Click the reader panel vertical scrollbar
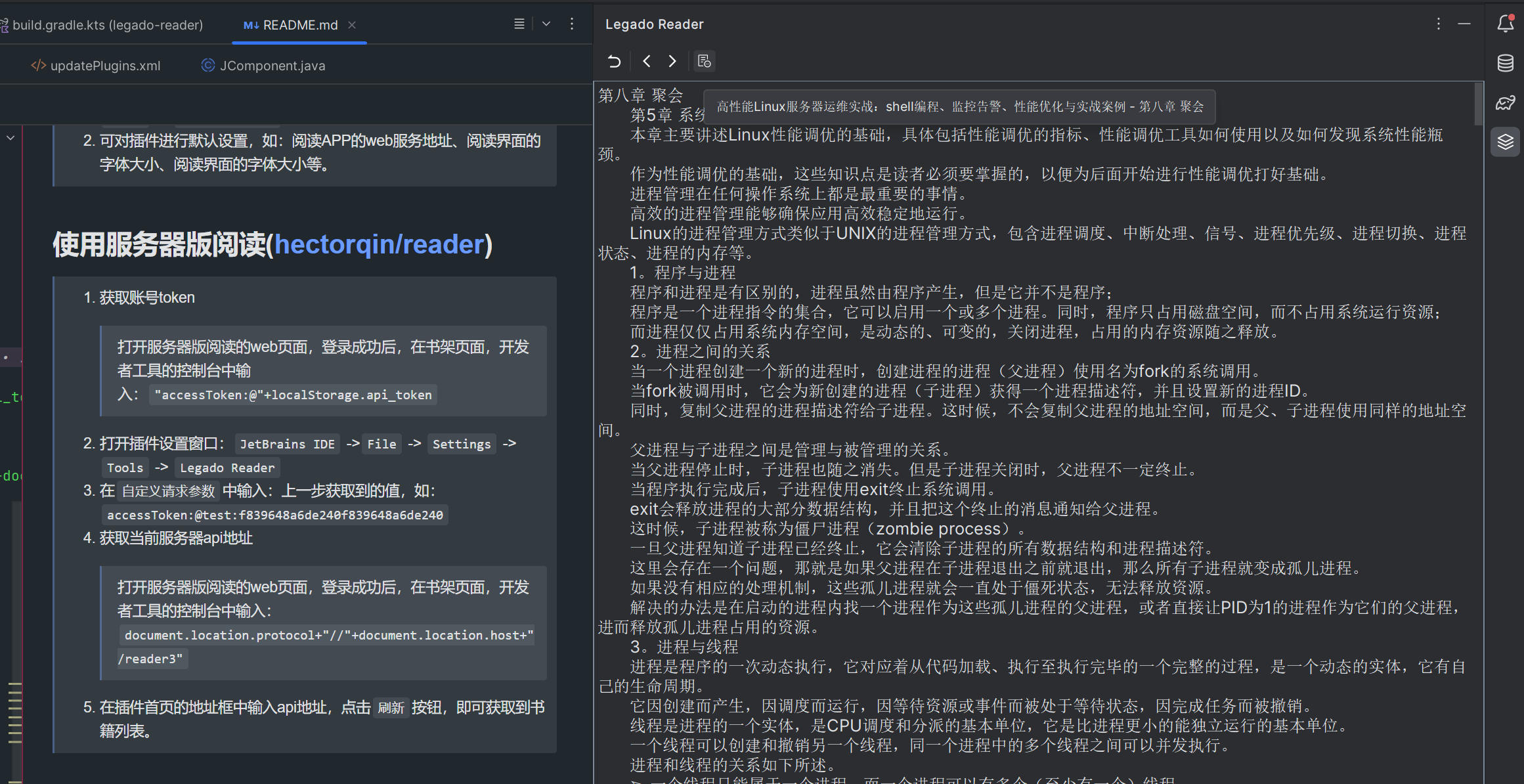 pos(1478,105)
